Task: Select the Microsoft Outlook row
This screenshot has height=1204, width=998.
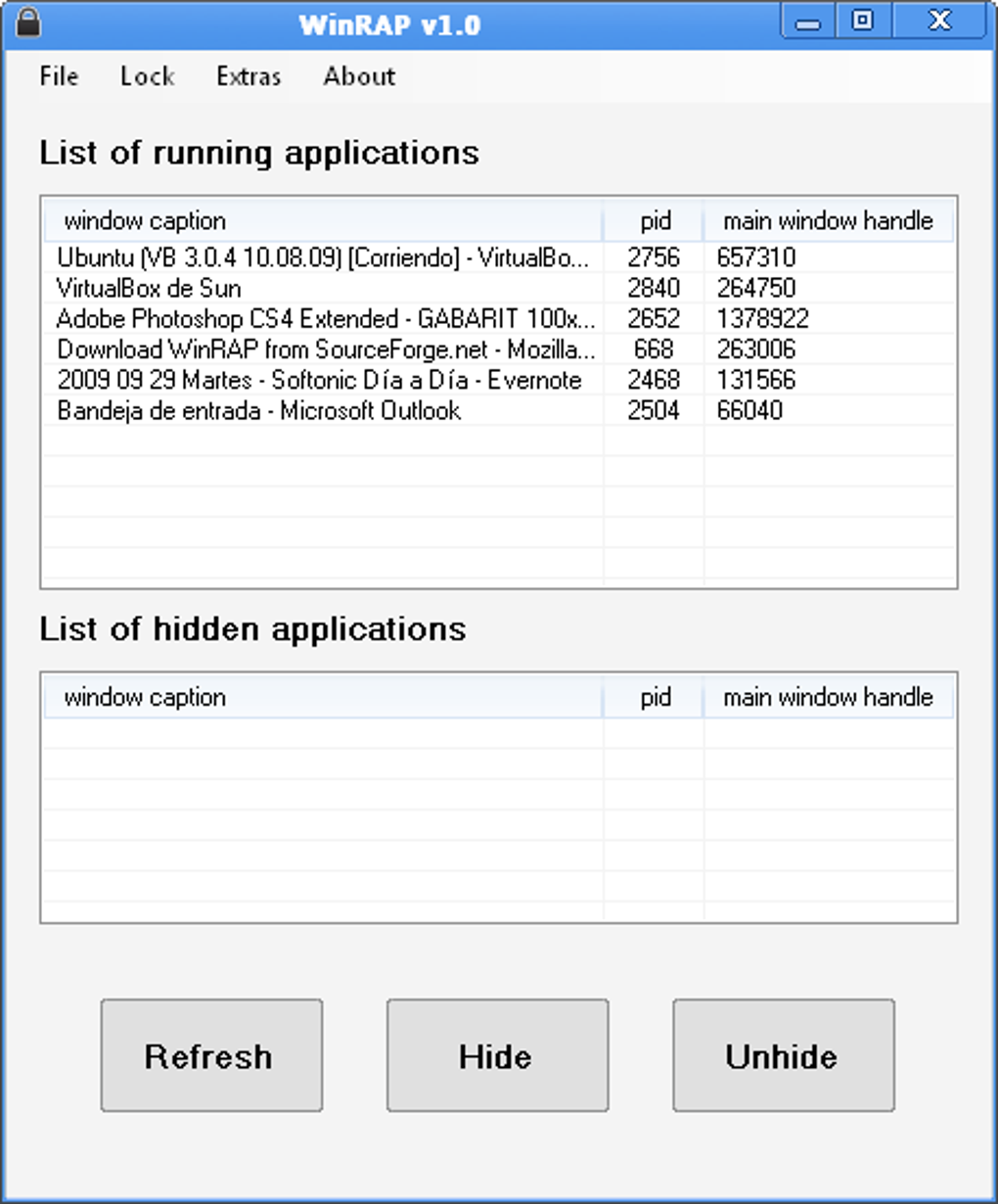Action: 499,410
